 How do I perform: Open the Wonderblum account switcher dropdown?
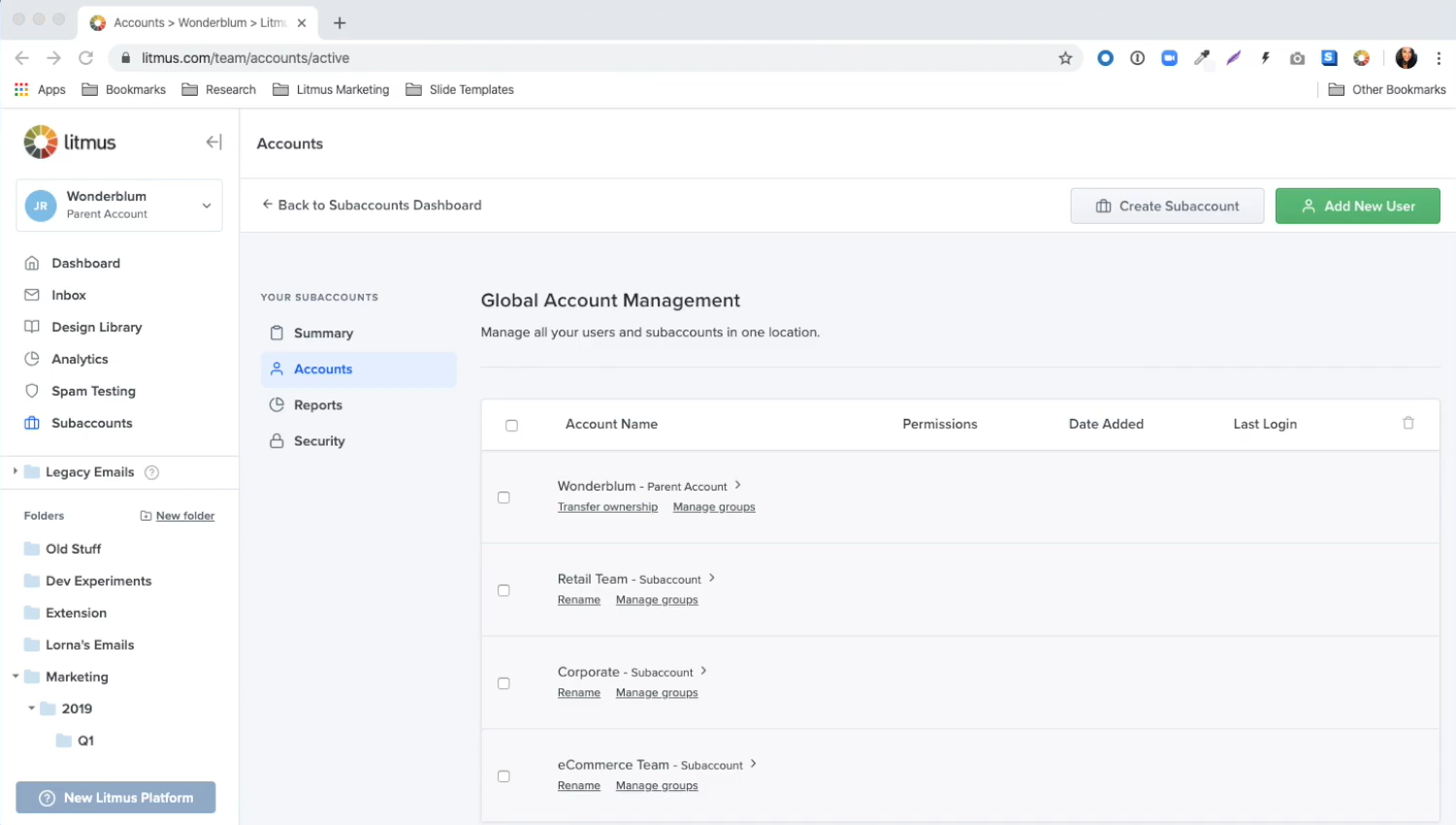(206, 206)
